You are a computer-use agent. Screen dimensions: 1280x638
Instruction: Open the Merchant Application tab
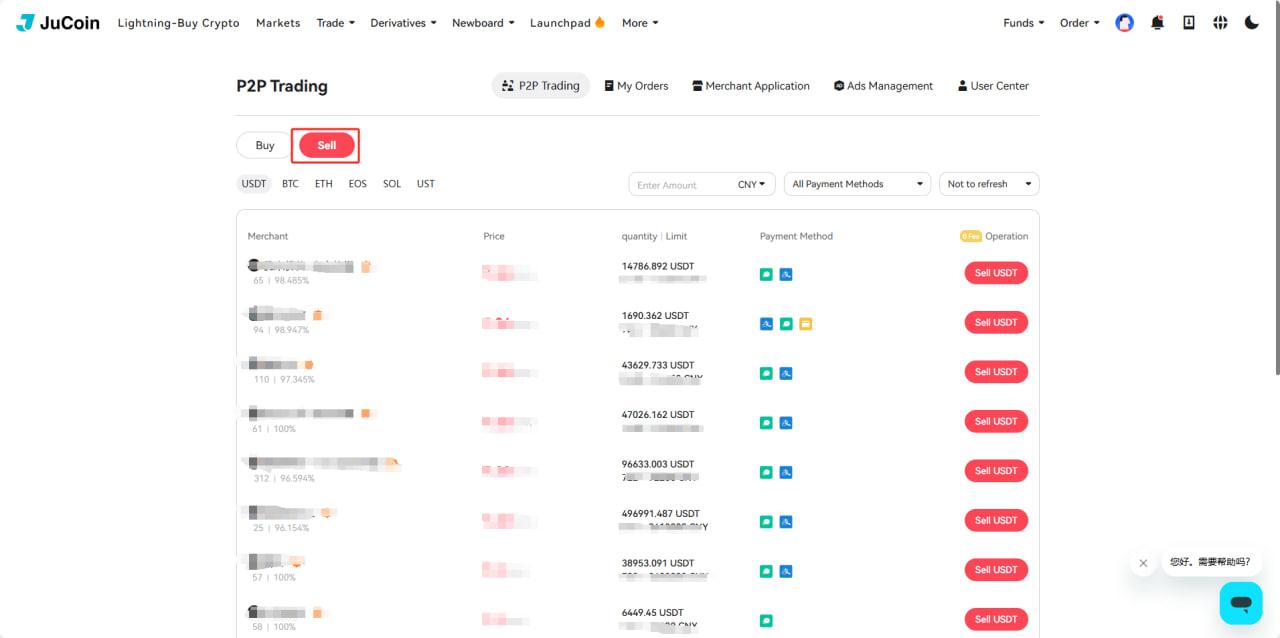pyautogui.click(x=751, y=86)
